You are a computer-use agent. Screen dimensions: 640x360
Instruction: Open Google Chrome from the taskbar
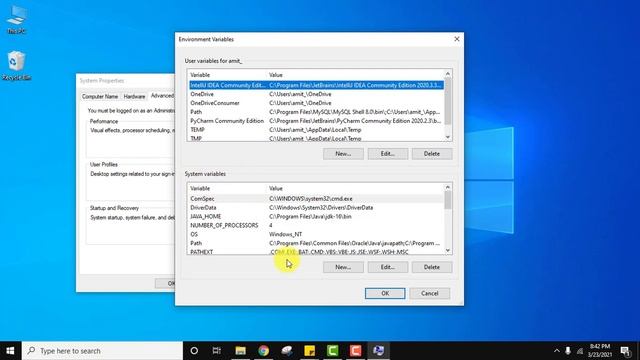pyautogui.click(x=264, y=351)
